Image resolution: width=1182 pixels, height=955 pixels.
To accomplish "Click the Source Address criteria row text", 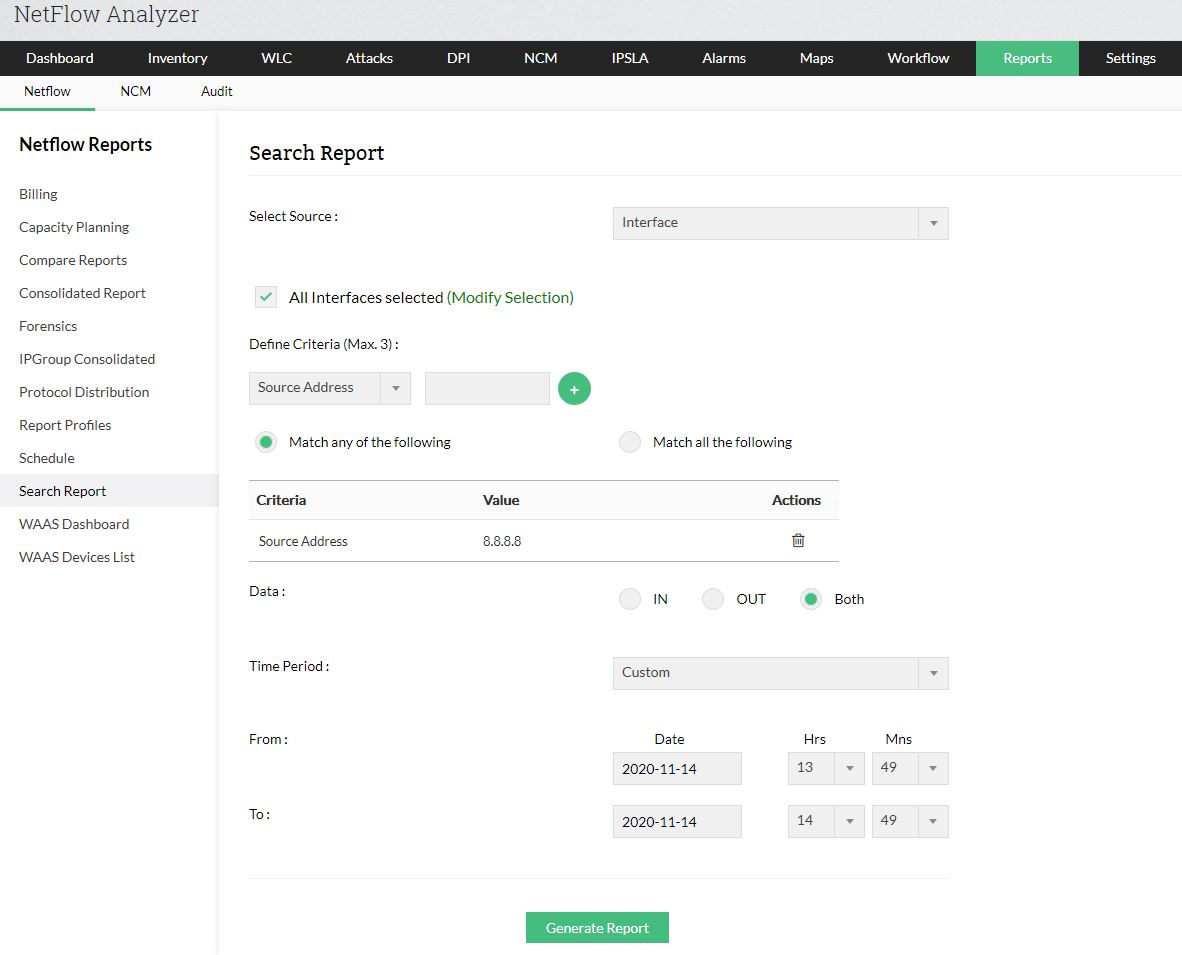I will point(303,541).
